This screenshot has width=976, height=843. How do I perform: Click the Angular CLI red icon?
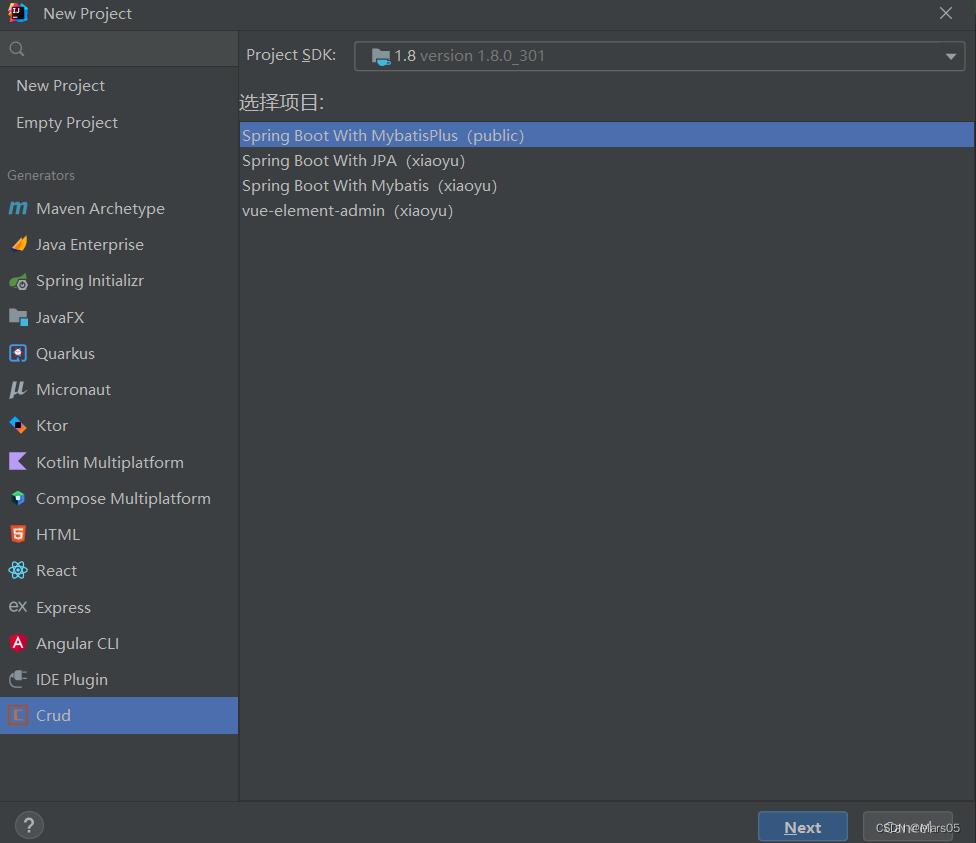point(18,643)
